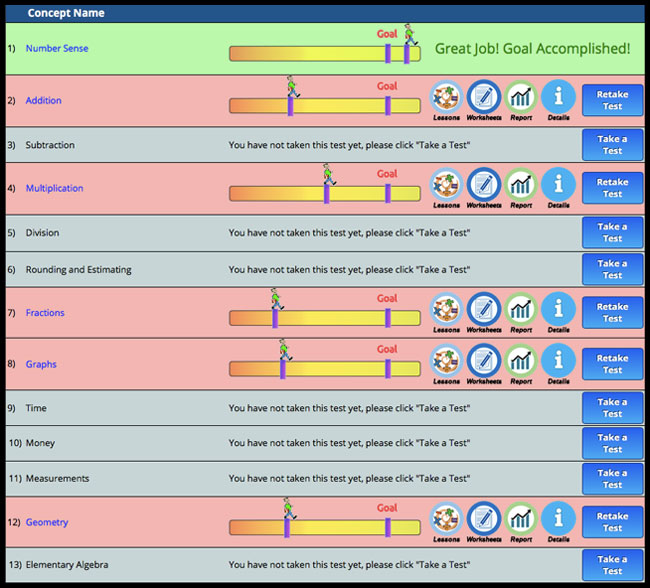Open the Lessons icon for Geometry
650x588 pixels.
pyautogui.click(x=446, y=519)
